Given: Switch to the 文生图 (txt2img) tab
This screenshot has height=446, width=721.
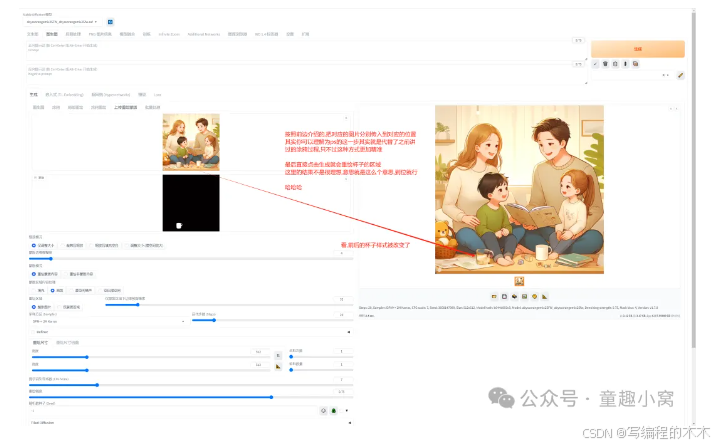Looking at the screenshot, I should tap(33, 34).
